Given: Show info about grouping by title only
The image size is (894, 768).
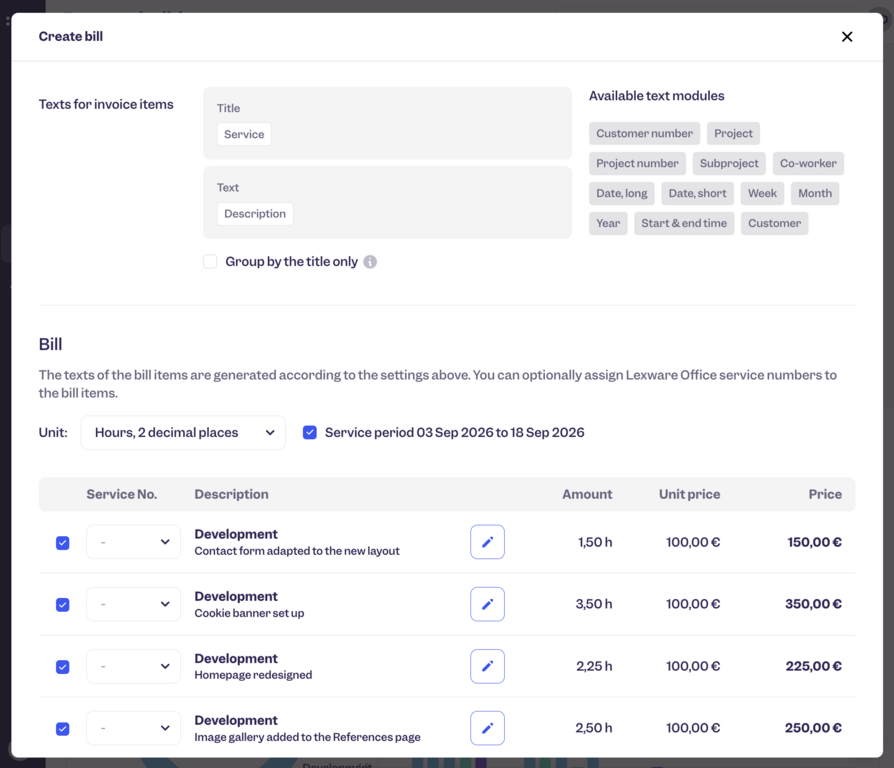Looking at the screenshot, I should click(370, 262).
